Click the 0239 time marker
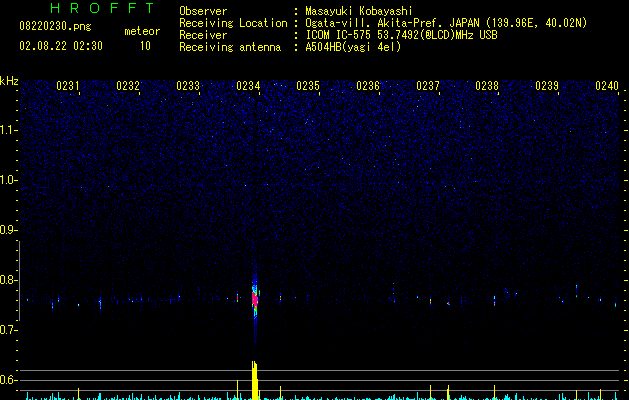This screenshot has height=400, width=629. coord(547,85)
